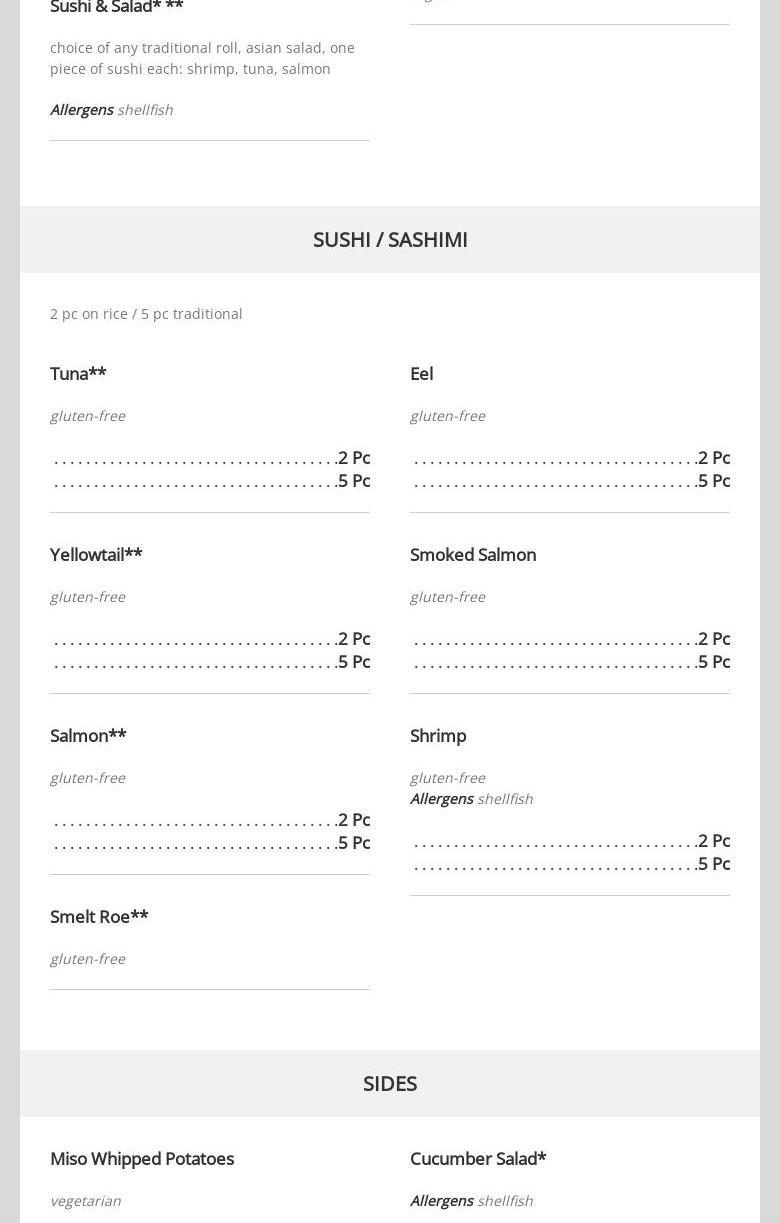Screen dimensions: 780x1223
Task: Choose the 5 Pc option under Eel
Action: (714, 480)
